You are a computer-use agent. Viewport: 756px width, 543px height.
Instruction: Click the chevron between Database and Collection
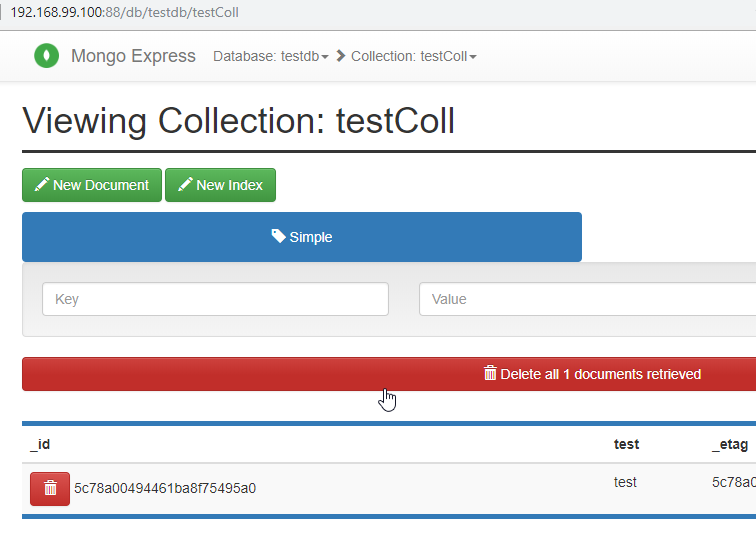340,56
